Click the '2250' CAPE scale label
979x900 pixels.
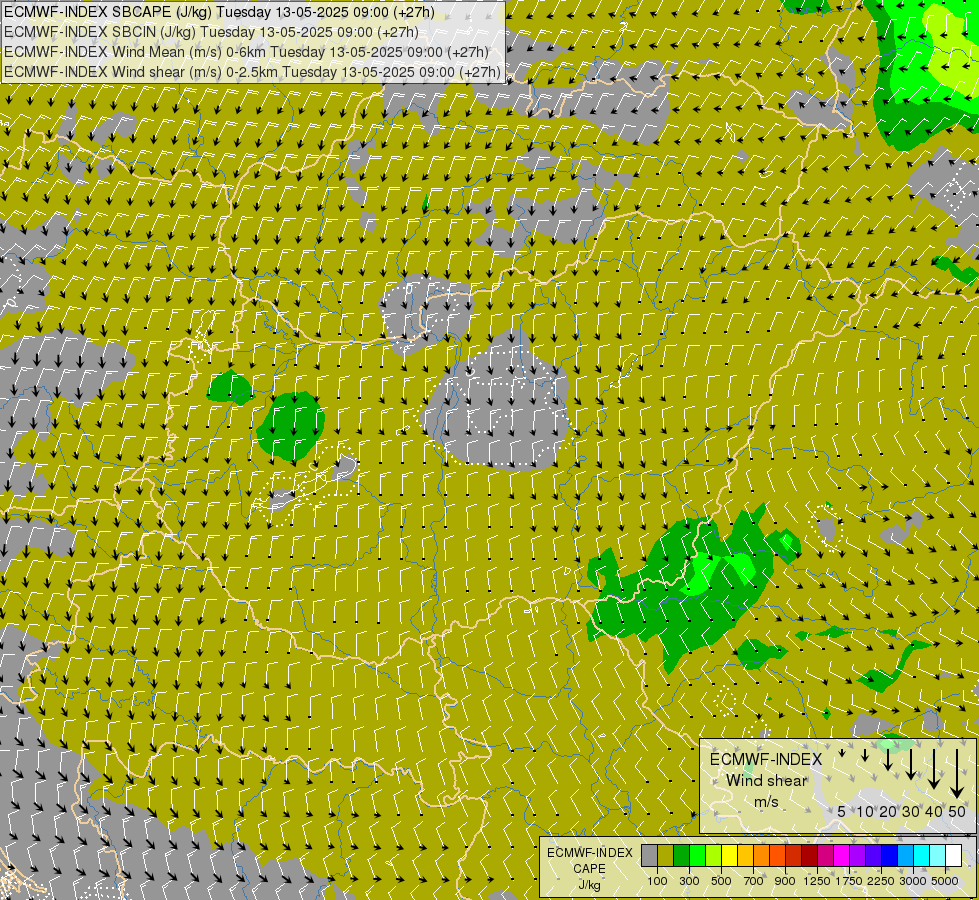[x=881, y=881]
